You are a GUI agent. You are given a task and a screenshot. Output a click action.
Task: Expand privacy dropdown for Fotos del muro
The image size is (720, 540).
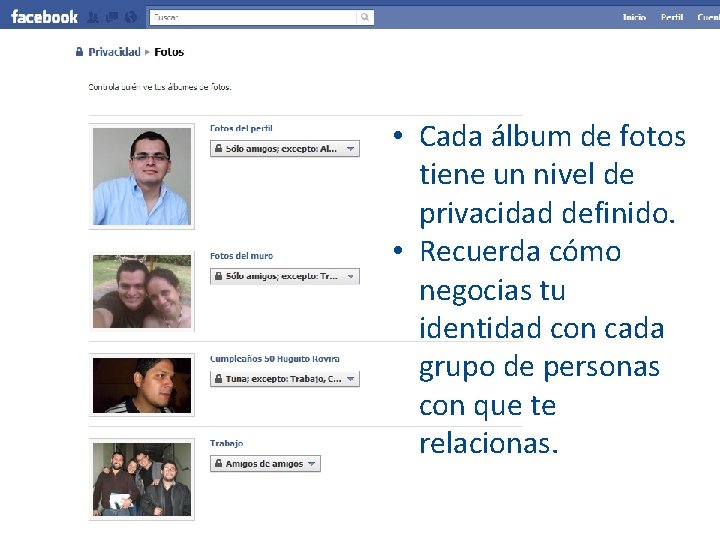point(285,276)
